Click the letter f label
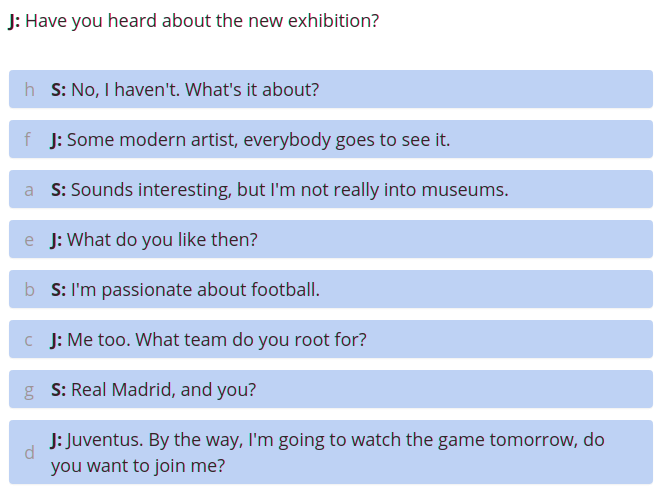 pos(27,139)
